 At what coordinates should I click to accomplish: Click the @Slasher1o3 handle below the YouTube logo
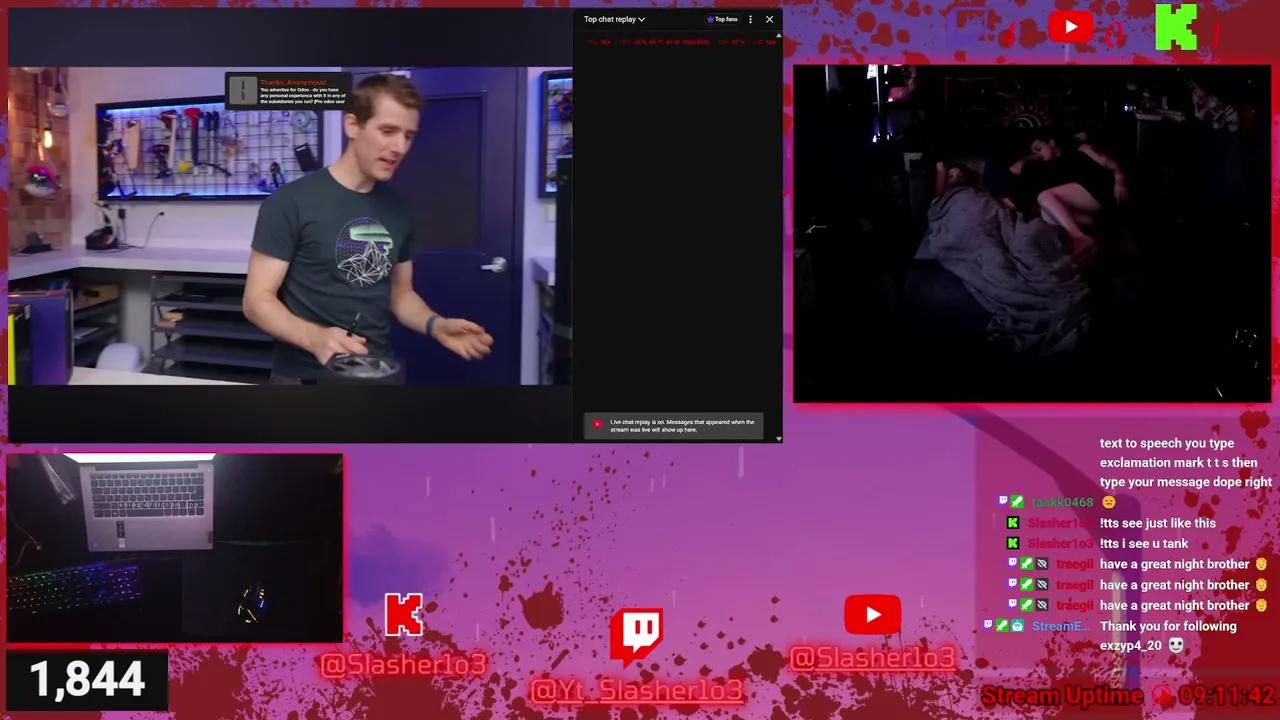point(872,658)
